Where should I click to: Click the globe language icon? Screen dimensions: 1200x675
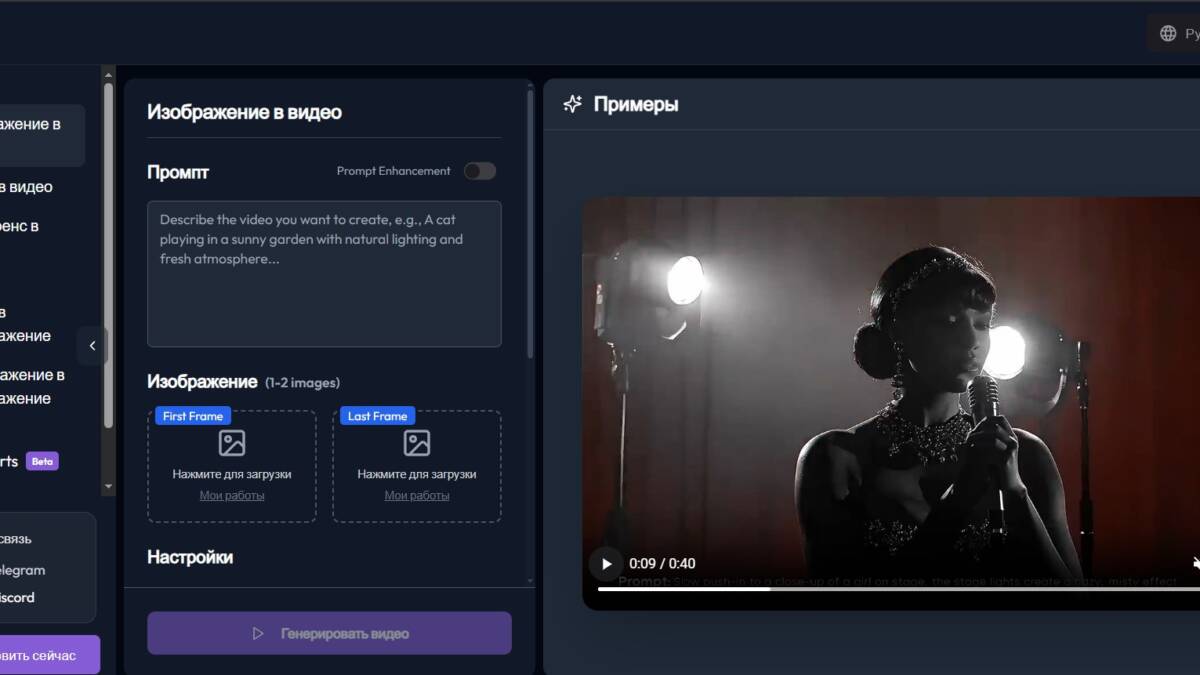click(1167, 34)
